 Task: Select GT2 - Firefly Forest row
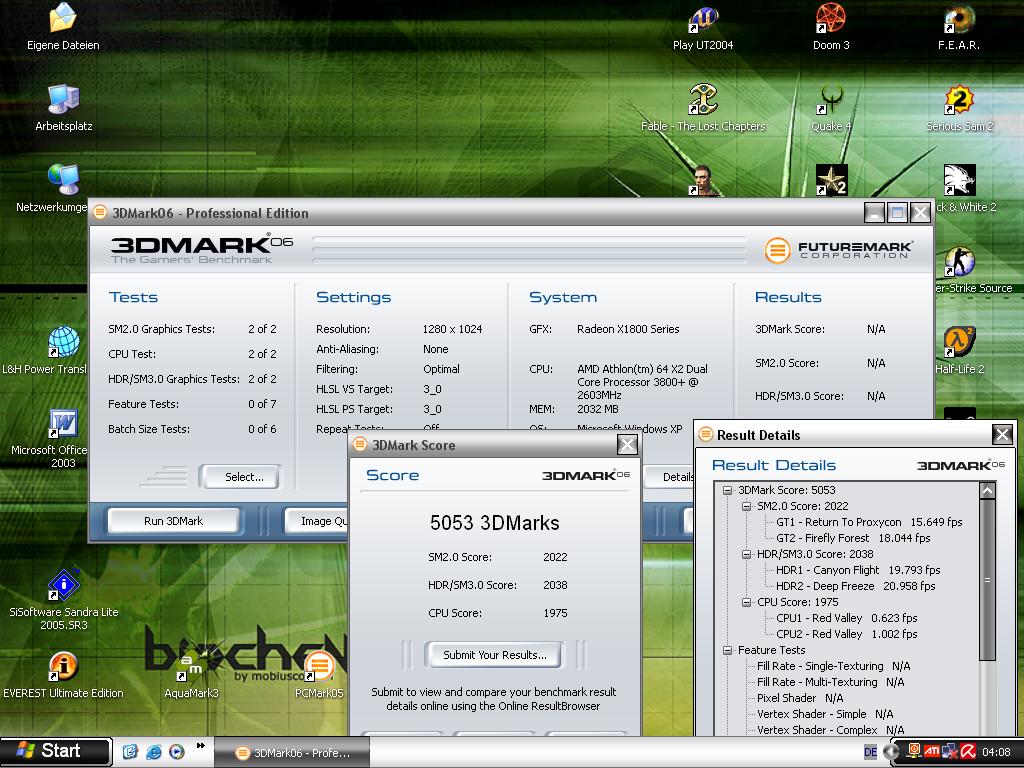click(853, 538)
